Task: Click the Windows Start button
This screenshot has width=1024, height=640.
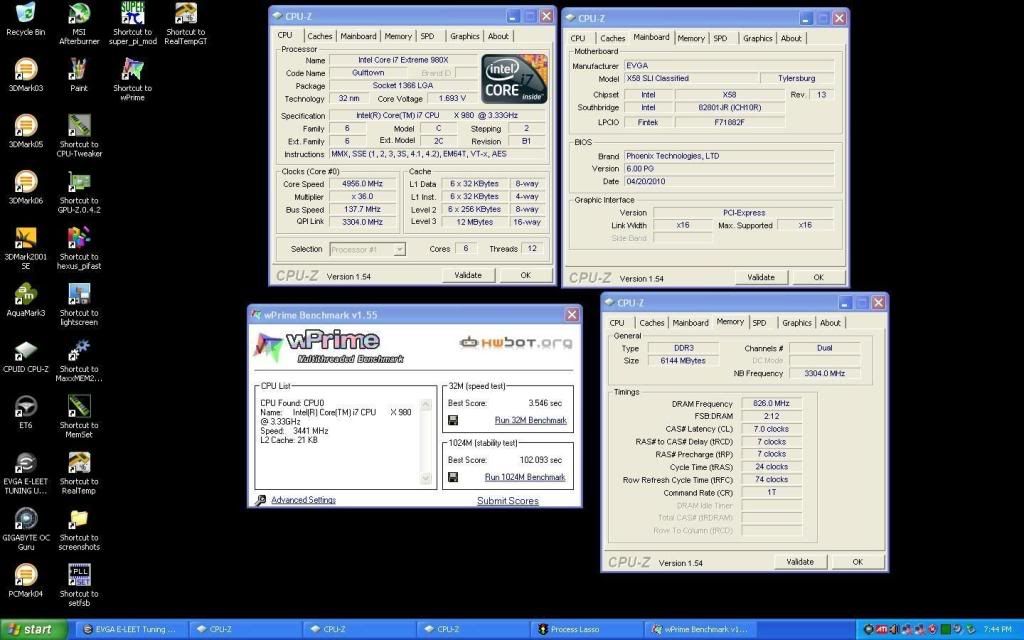Action: coord(34,629)
